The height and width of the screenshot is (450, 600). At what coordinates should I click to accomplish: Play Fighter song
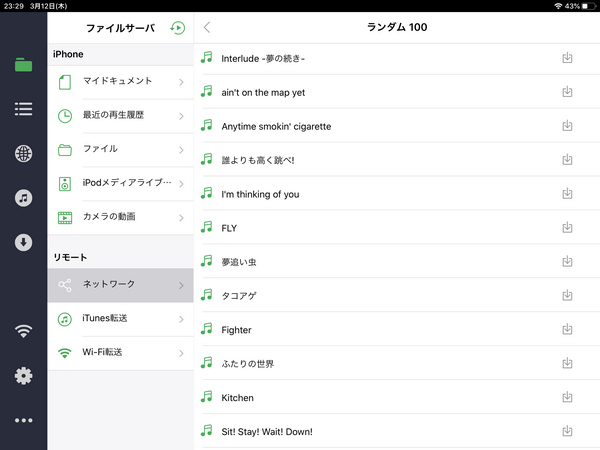(397, 329)
